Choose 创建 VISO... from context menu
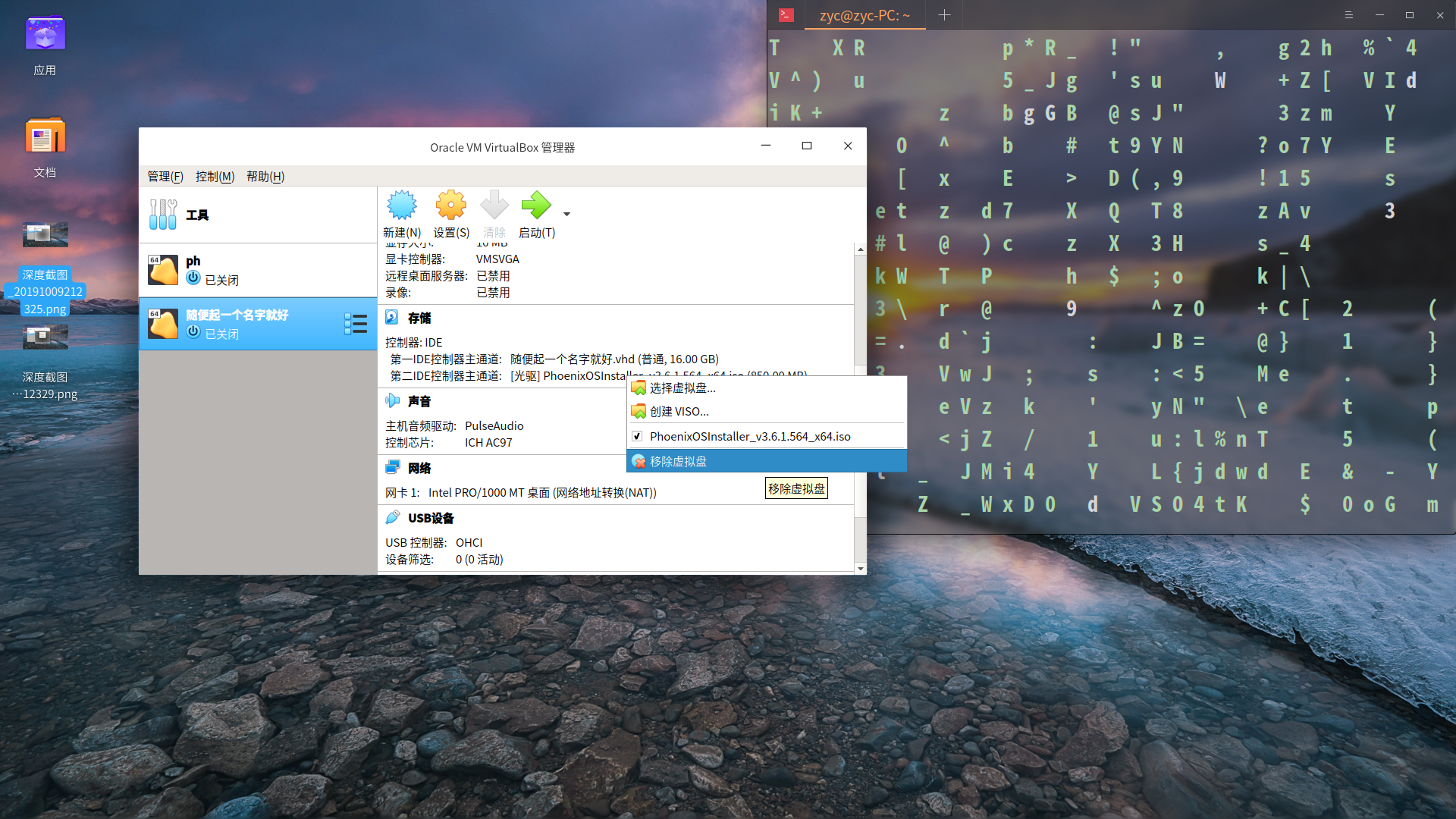 coord(767,411)
